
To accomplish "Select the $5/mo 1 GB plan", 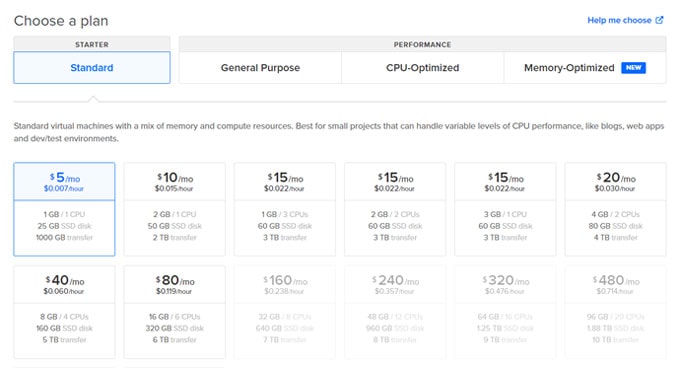I will click(x=64, y=209).
